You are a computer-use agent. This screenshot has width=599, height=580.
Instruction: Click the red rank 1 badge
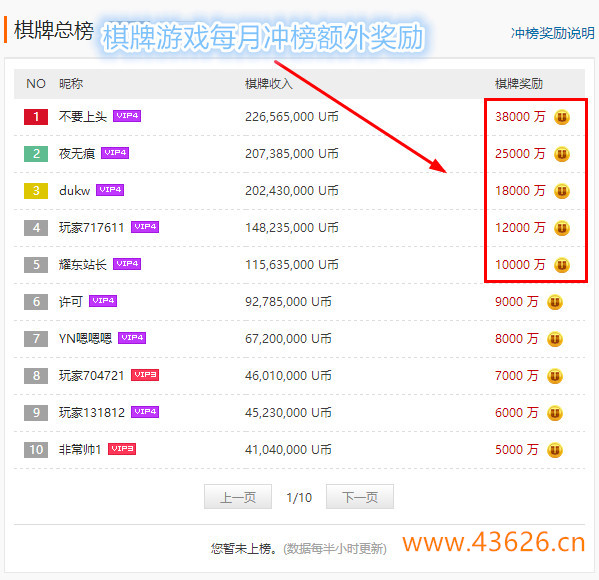(x=36, y=117)
